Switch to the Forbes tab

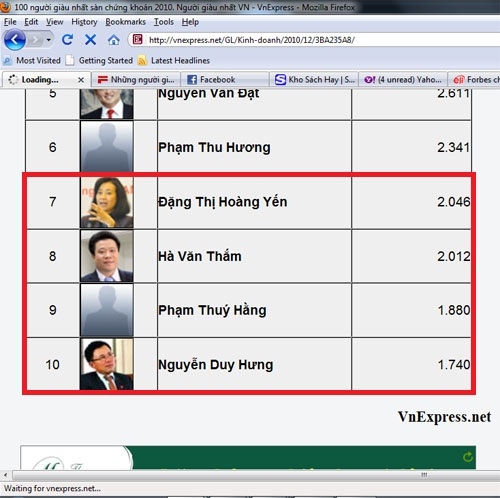point(474,80)
